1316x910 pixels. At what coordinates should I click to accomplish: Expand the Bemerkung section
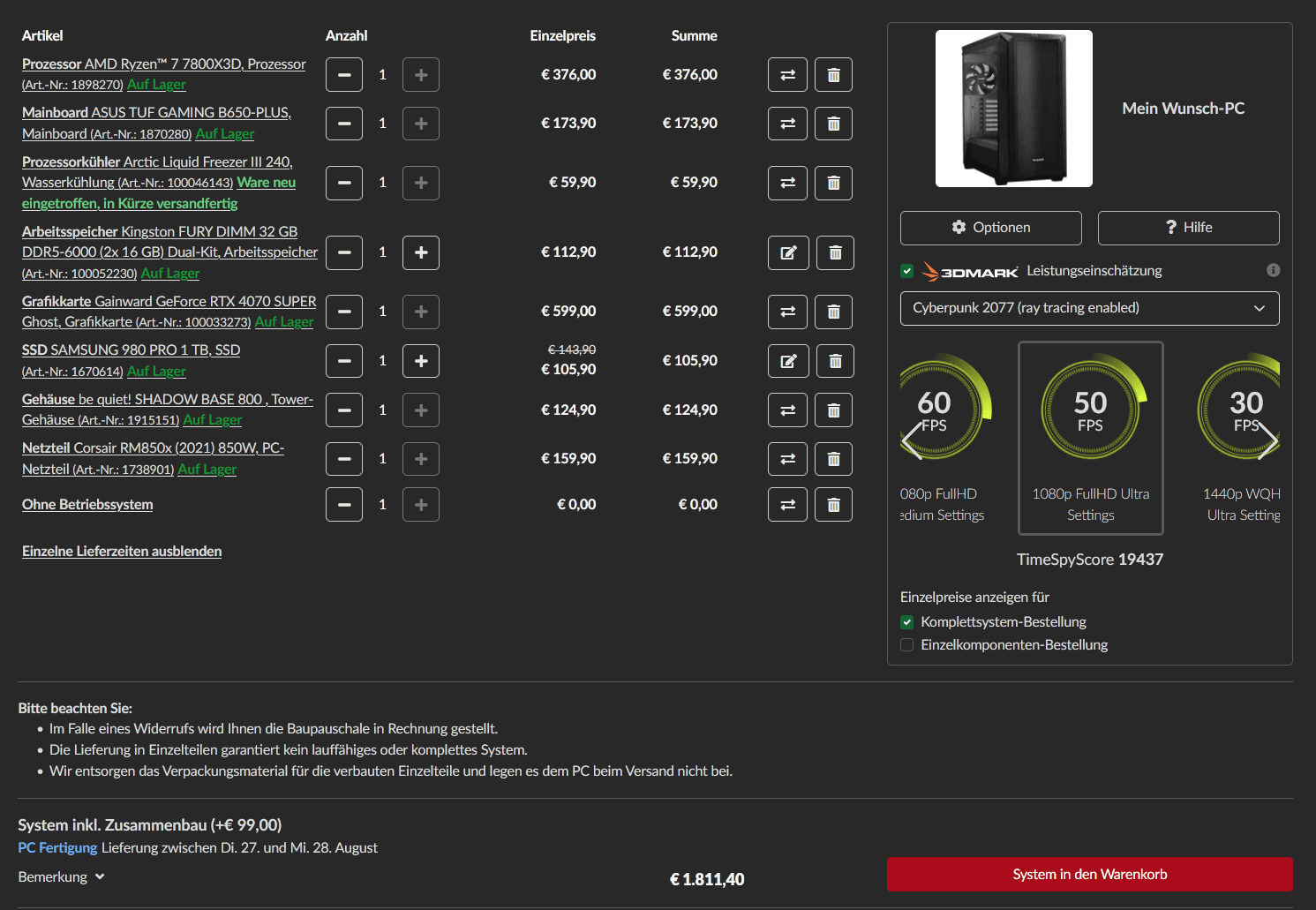point(61,876)
